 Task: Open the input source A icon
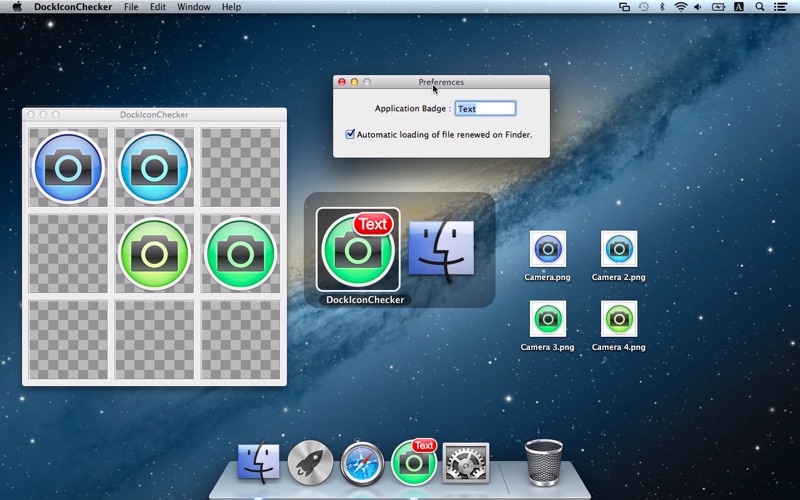pyautogui.click(x=739, y=7)
